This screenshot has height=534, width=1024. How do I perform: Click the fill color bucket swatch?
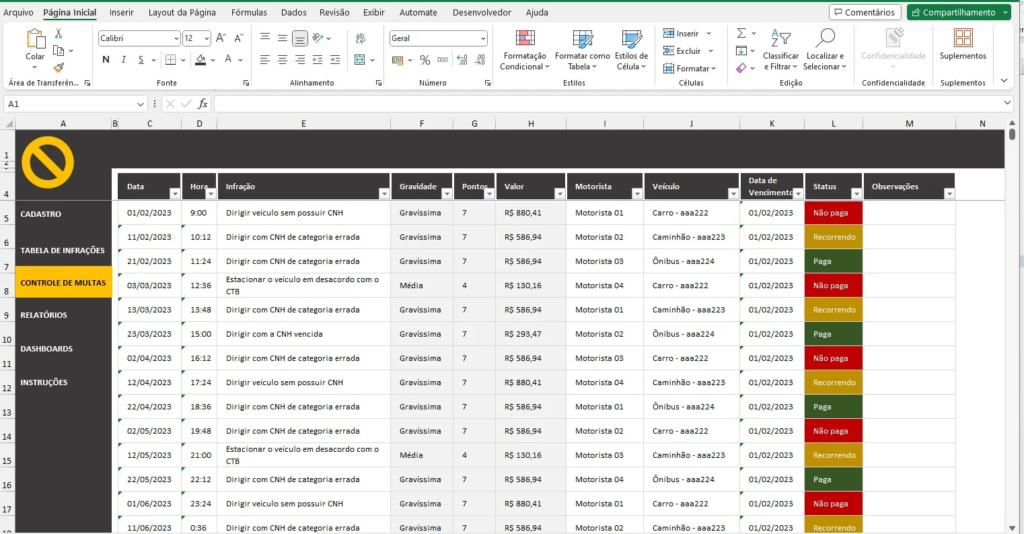201,60
